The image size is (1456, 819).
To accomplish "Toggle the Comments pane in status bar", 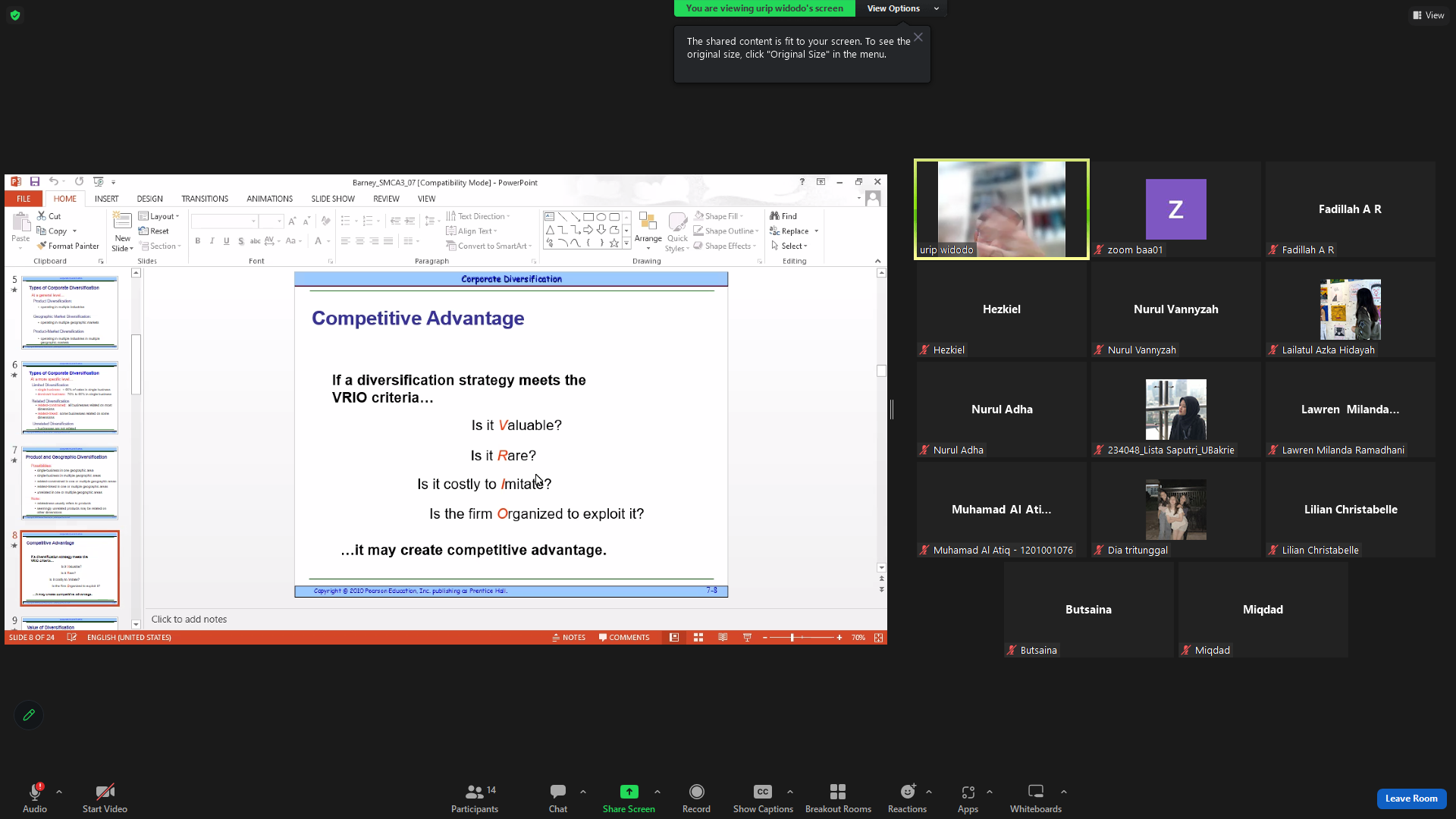I will click(x=624, y=638).
